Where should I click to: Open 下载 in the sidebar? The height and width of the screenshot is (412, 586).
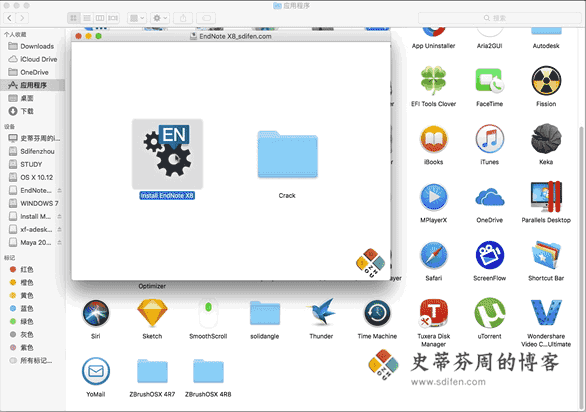pos(33,111)
